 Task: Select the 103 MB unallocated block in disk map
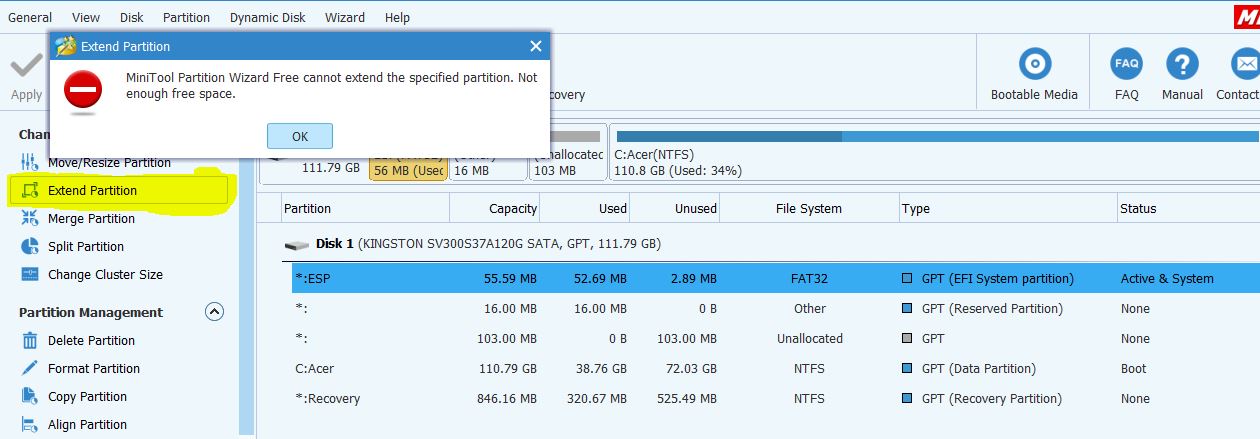pyautogui.click(x=568, y=153)
